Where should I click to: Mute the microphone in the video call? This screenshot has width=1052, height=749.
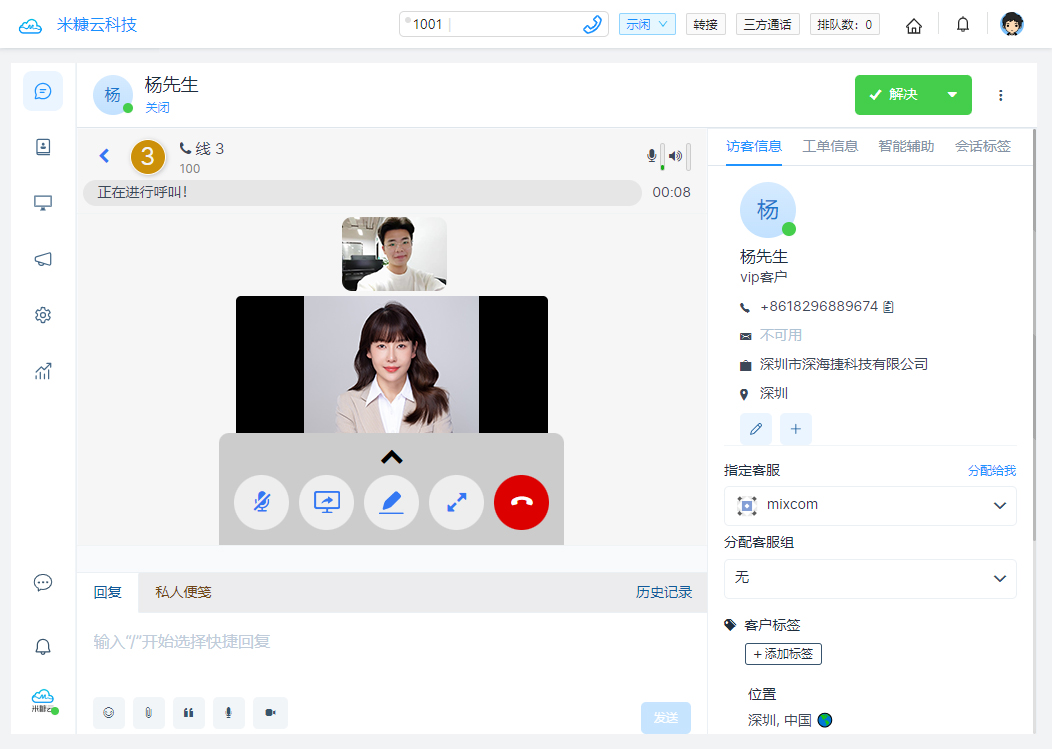point(261,503)
